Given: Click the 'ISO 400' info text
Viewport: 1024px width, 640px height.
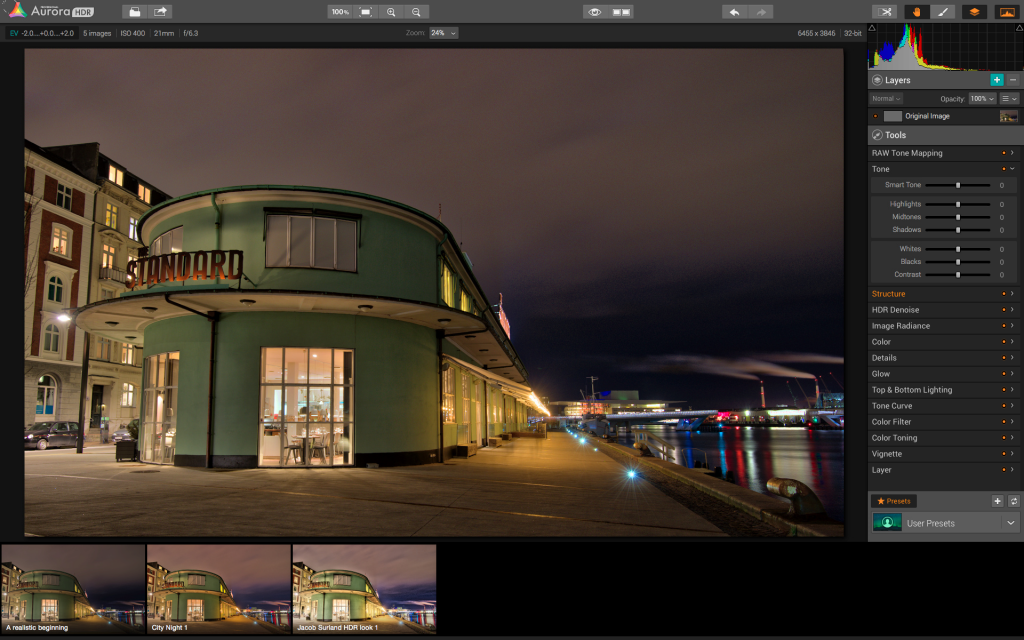Looking at the screenshot, I should [133, 33].
